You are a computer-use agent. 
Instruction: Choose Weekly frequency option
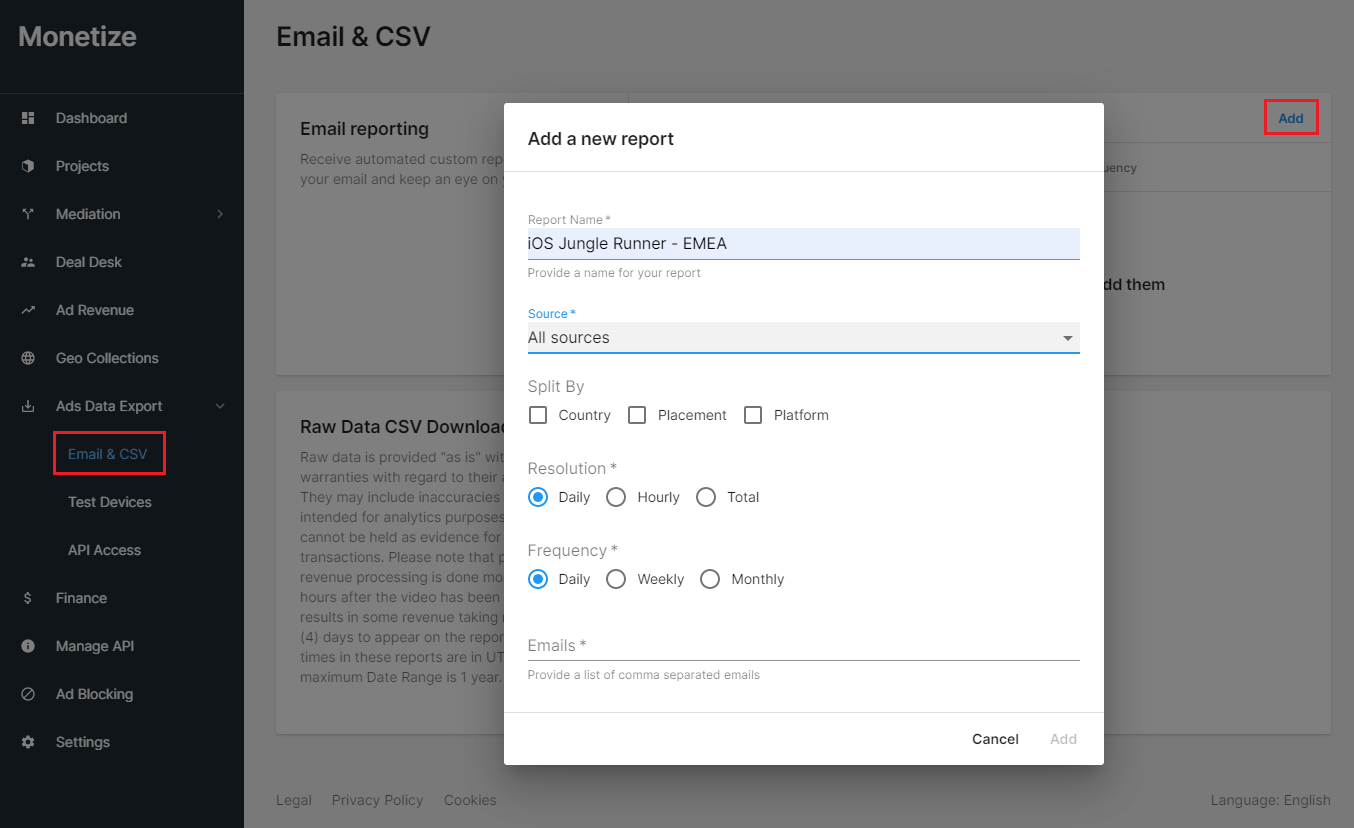point(616,579)
